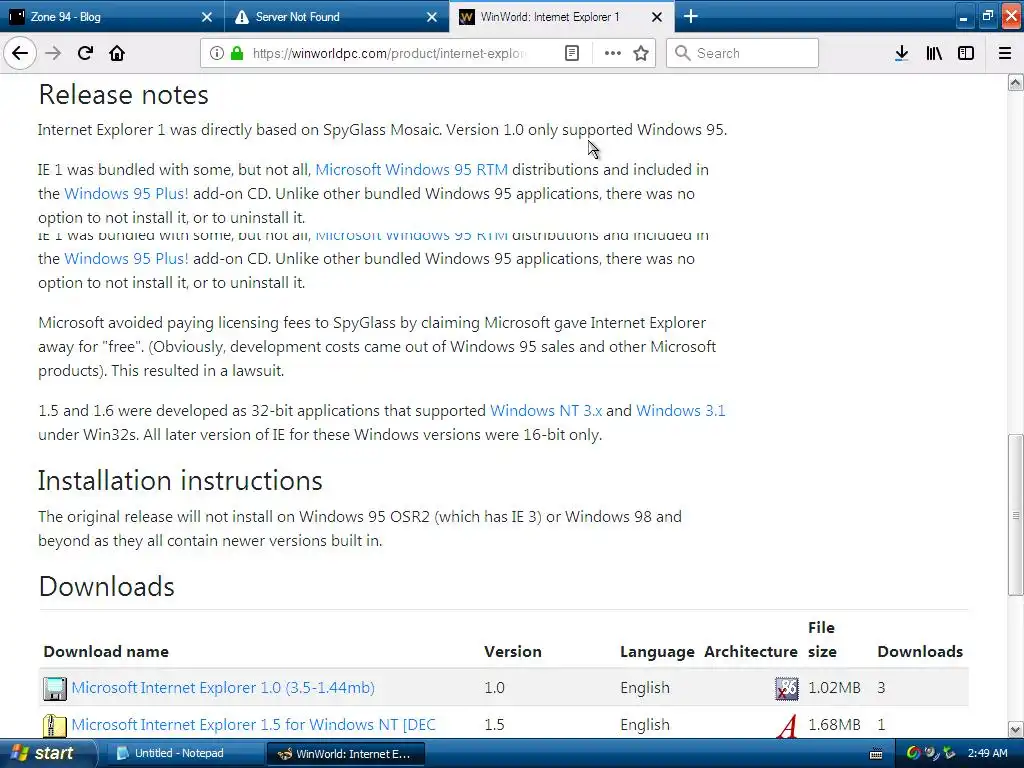Restore down the Firefox window
Screen dimensions: 1024x768
(x=987, y=17)
